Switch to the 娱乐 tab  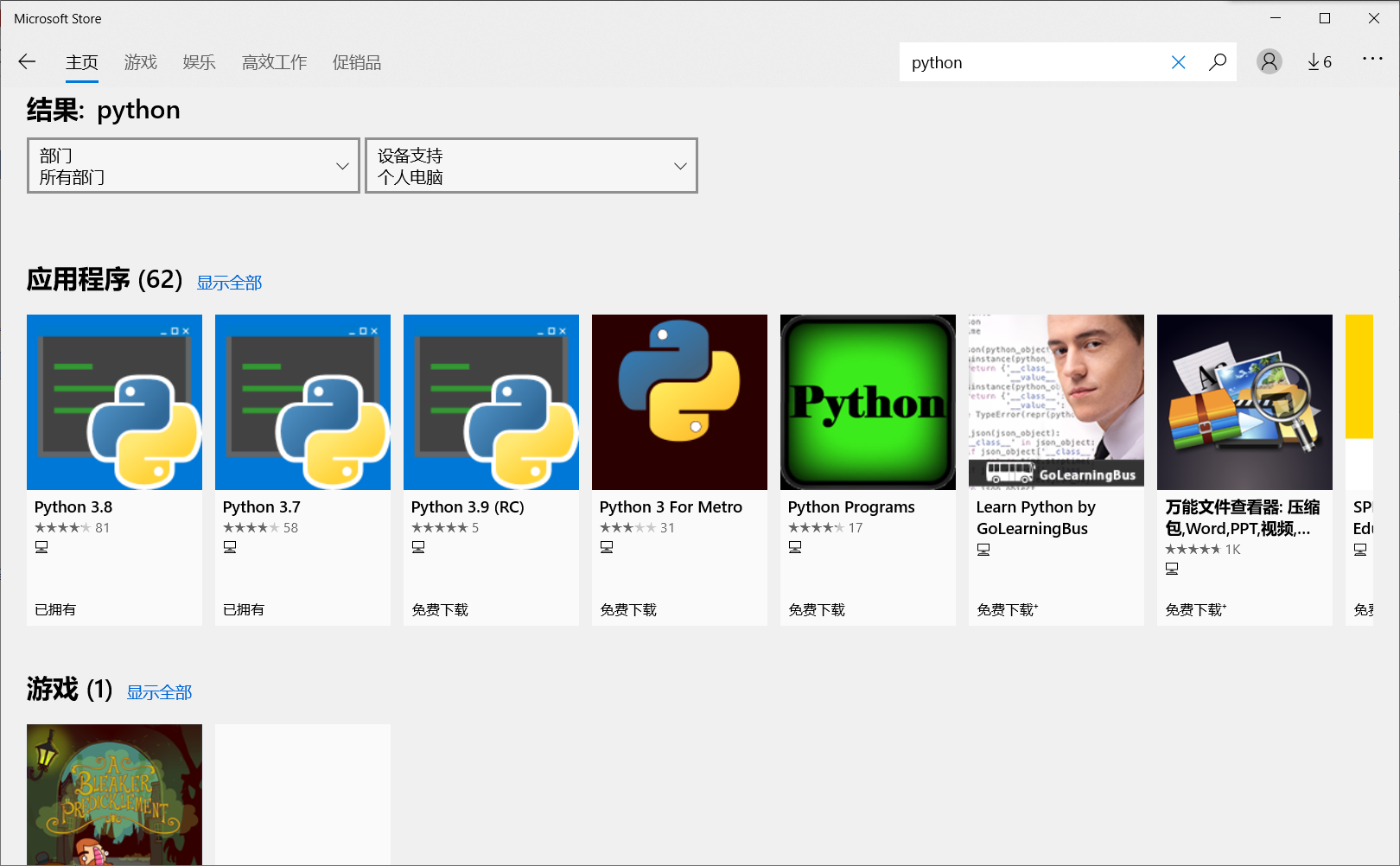200,63
